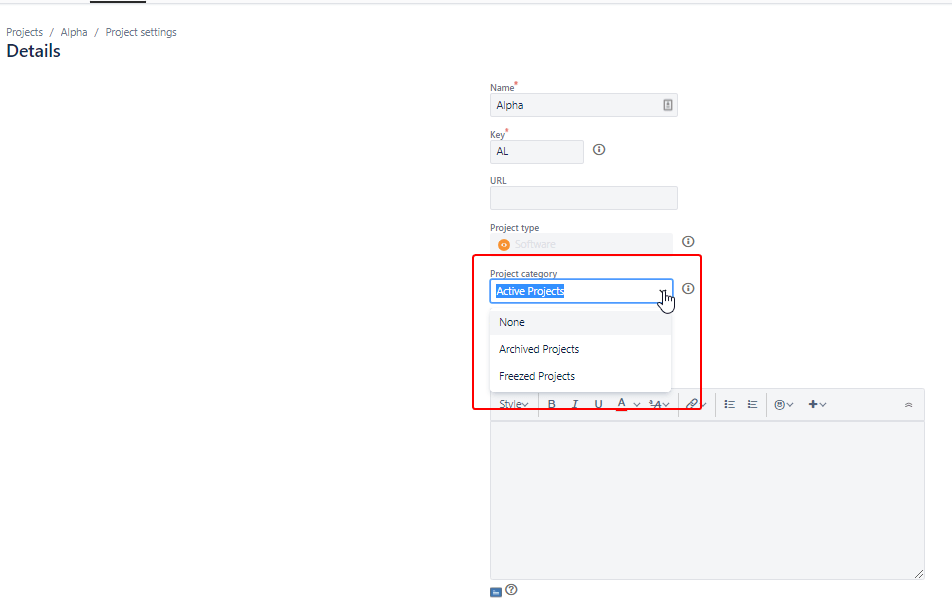Open the Project category info icon
This screenshot has height=602, width=952.
pos(688,288)
